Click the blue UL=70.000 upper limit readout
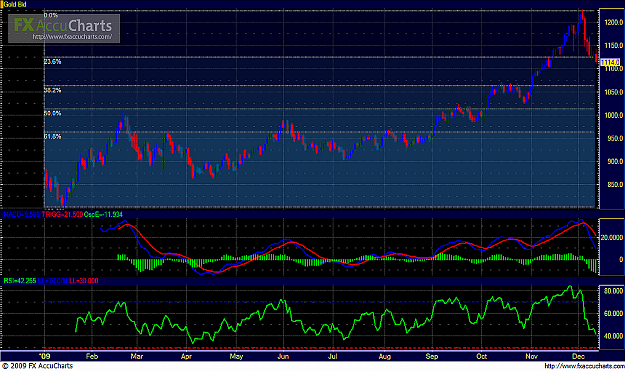 52,281
